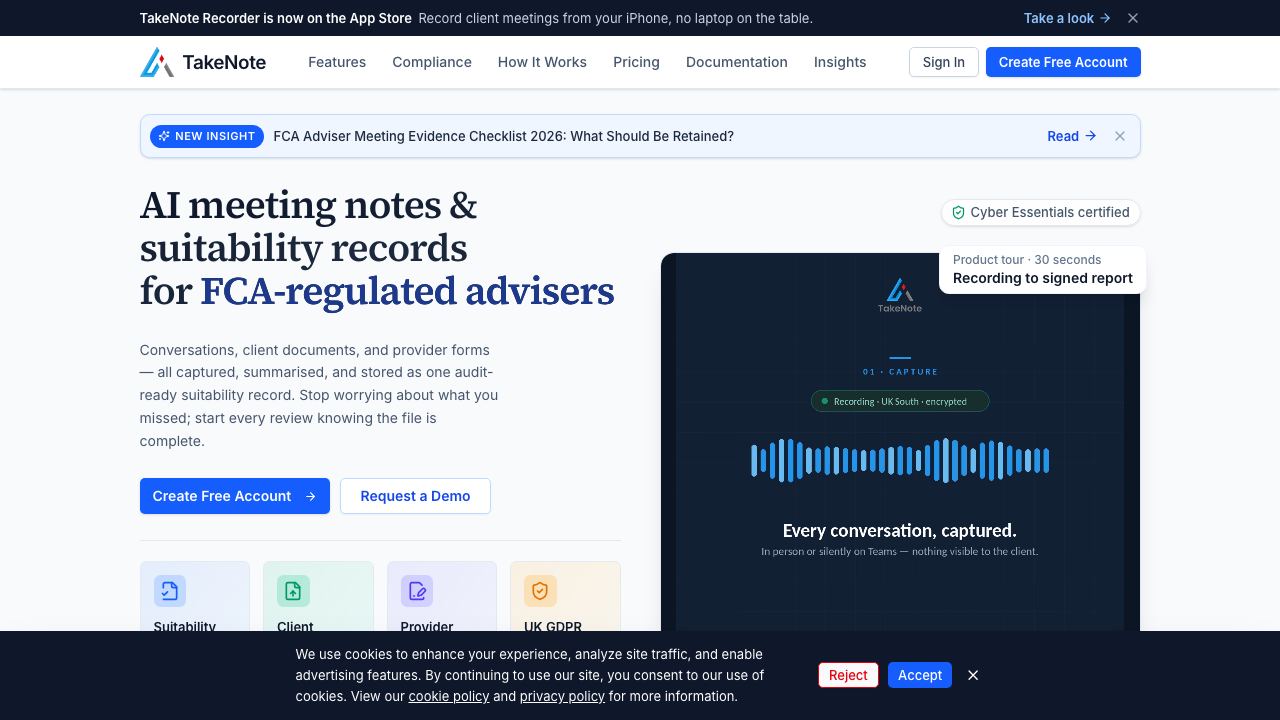Click the Sign In button
The image size is (1280, 720).
tap(944, 62)
